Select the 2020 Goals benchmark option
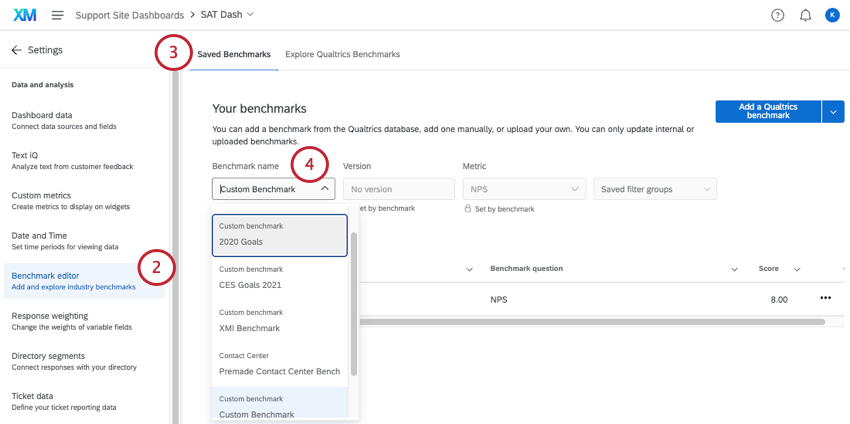The width and height of the screenshot is (850, 424). (x=280, y=235)
